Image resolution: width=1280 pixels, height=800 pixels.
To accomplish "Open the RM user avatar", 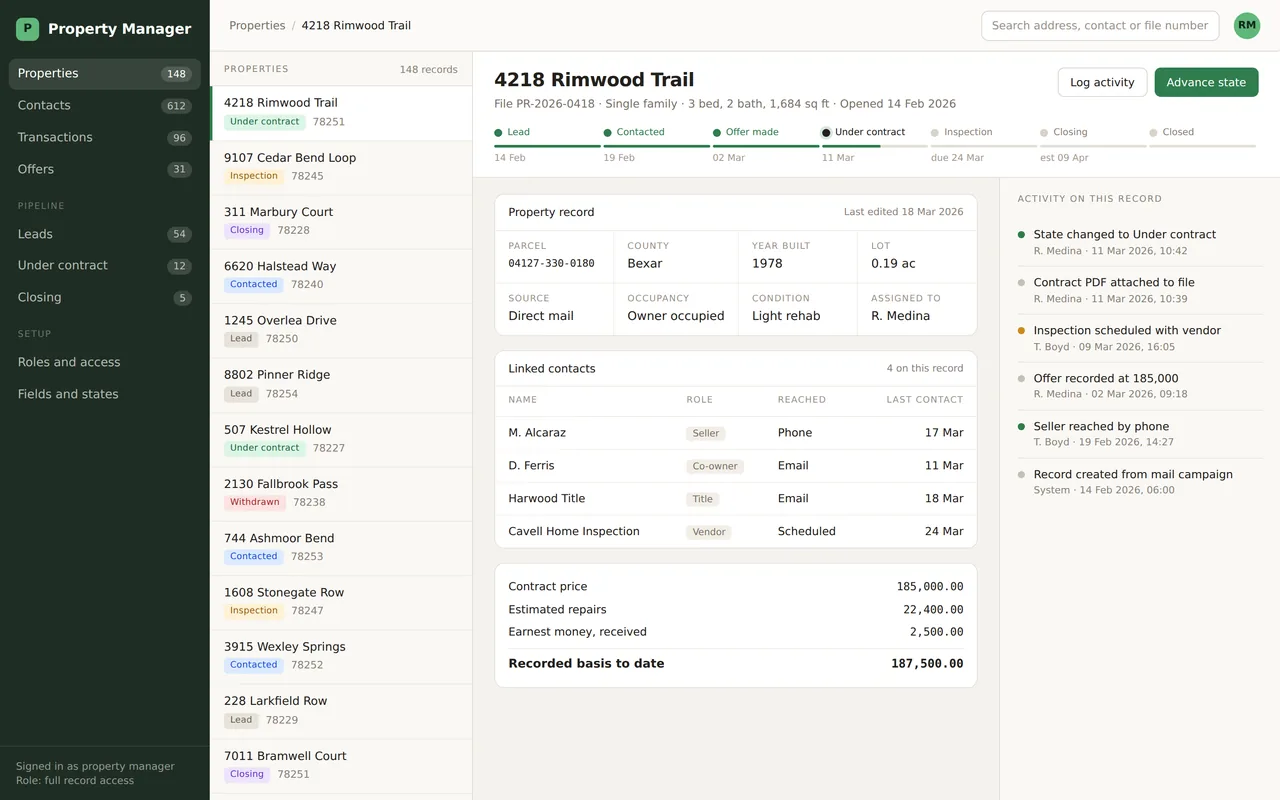I will tap(1246, 26).
